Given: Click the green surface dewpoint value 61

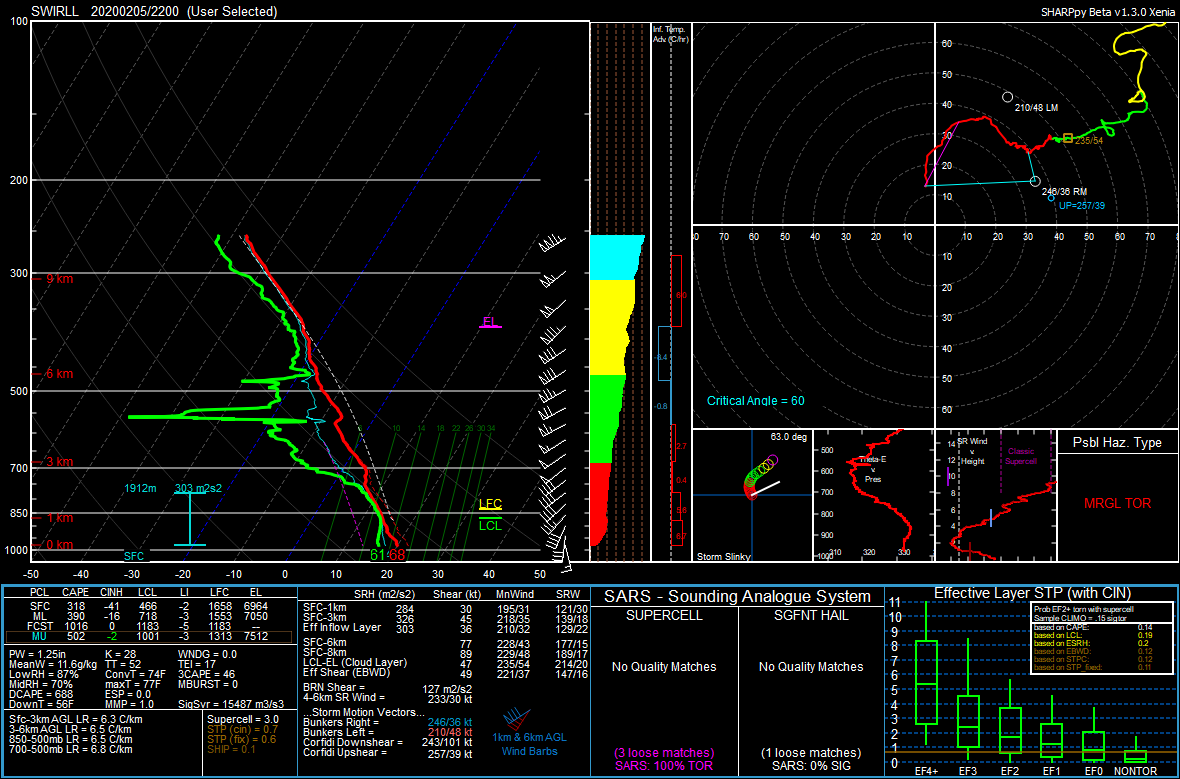Looking at the screenshot, I should 378,555.
